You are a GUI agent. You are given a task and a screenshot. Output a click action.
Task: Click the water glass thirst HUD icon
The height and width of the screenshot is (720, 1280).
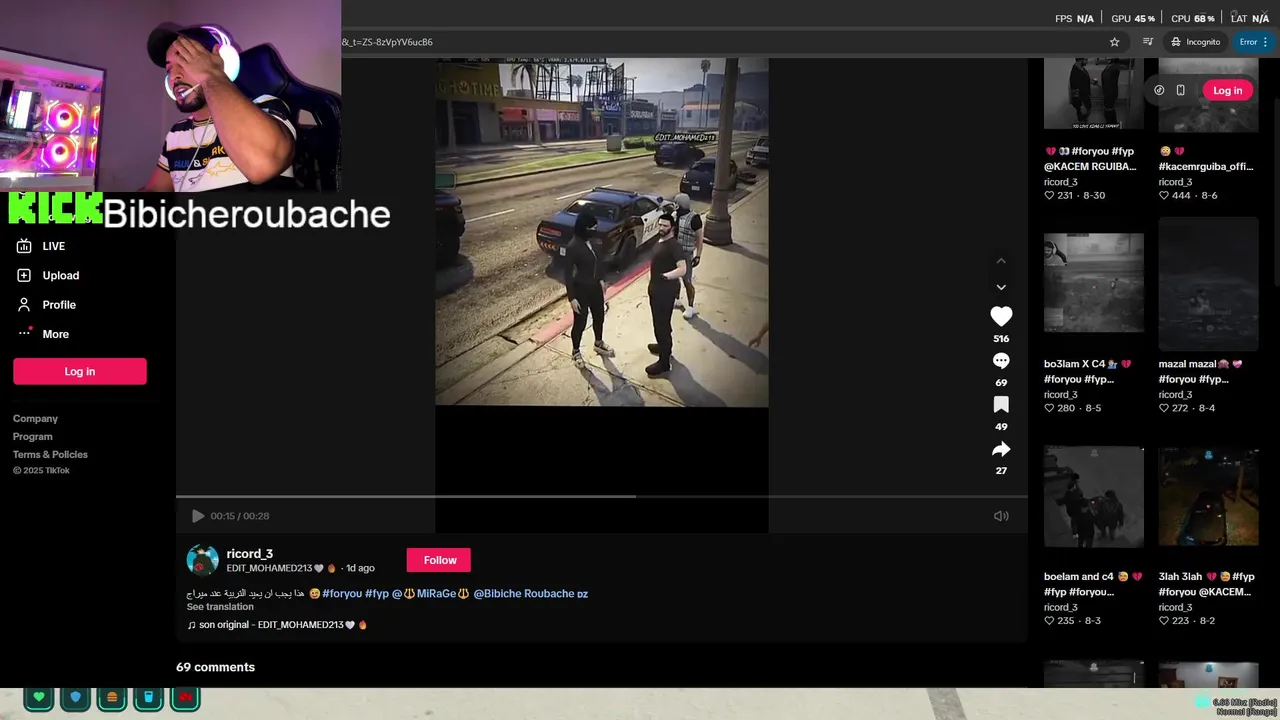coord(149,697)
